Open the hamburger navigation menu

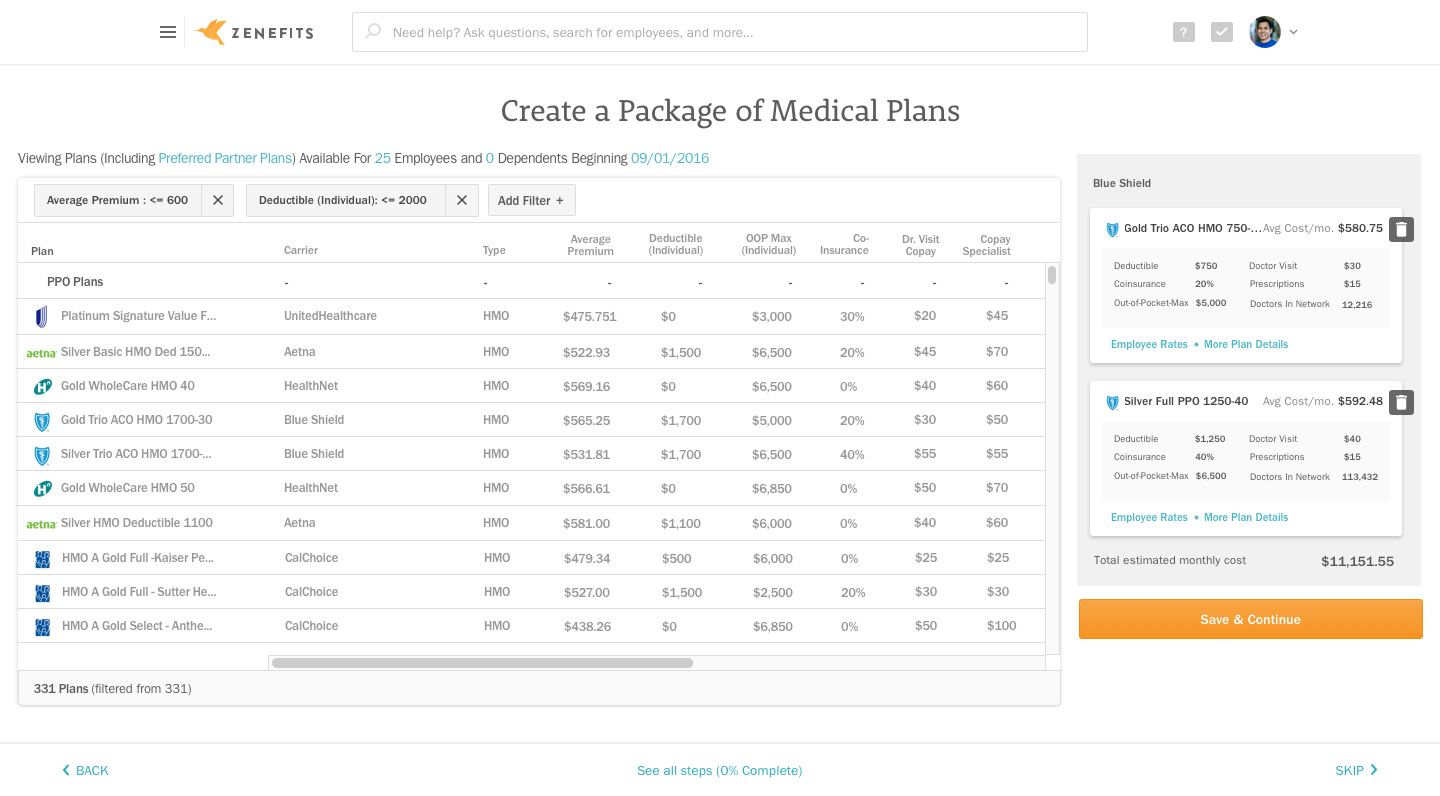click(x=168, y=32)
